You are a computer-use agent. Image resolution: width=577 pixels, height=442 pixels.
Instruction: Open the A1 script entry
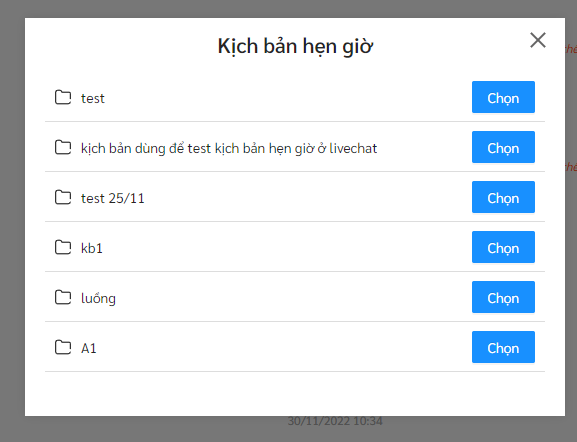point(89,349)
